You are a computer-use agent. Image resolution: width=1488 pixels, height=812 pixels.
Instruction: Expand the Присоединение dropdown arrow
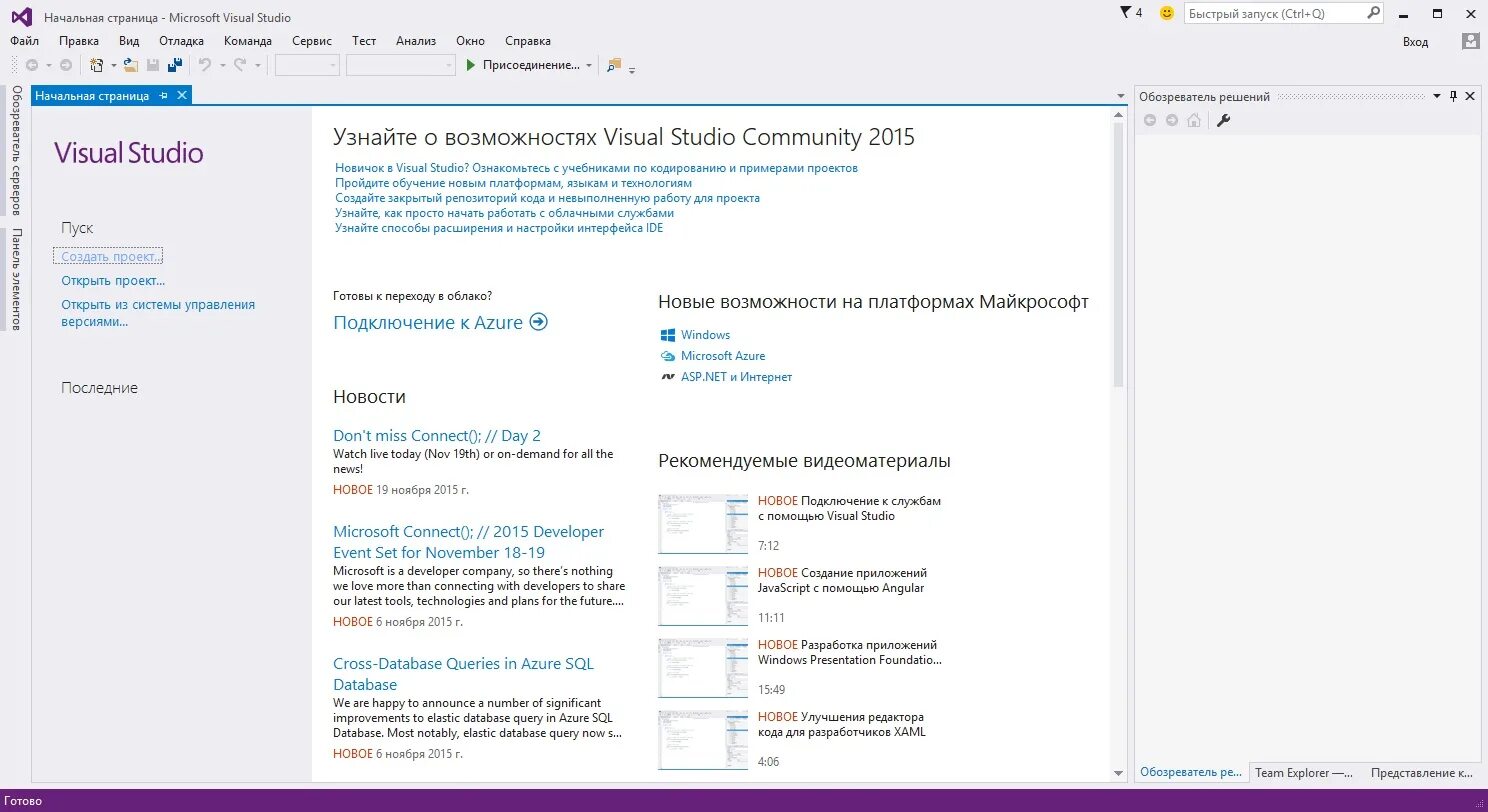(589, 65)
